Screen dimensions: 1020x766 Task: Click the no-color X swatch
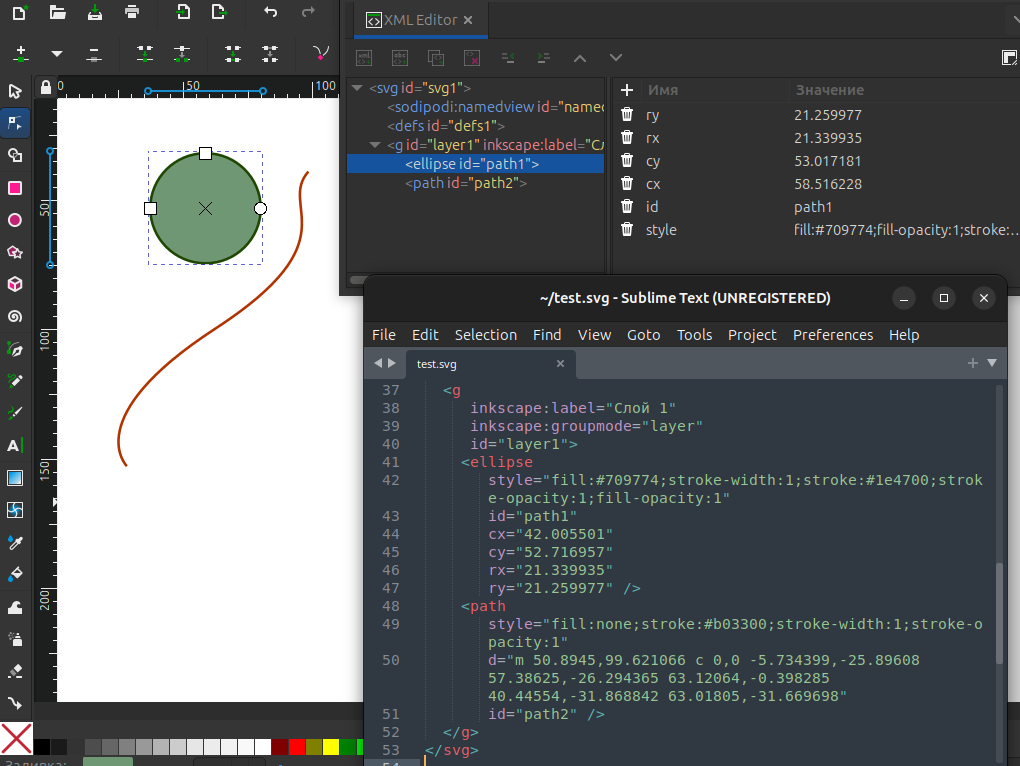click(x=16, y=737)
